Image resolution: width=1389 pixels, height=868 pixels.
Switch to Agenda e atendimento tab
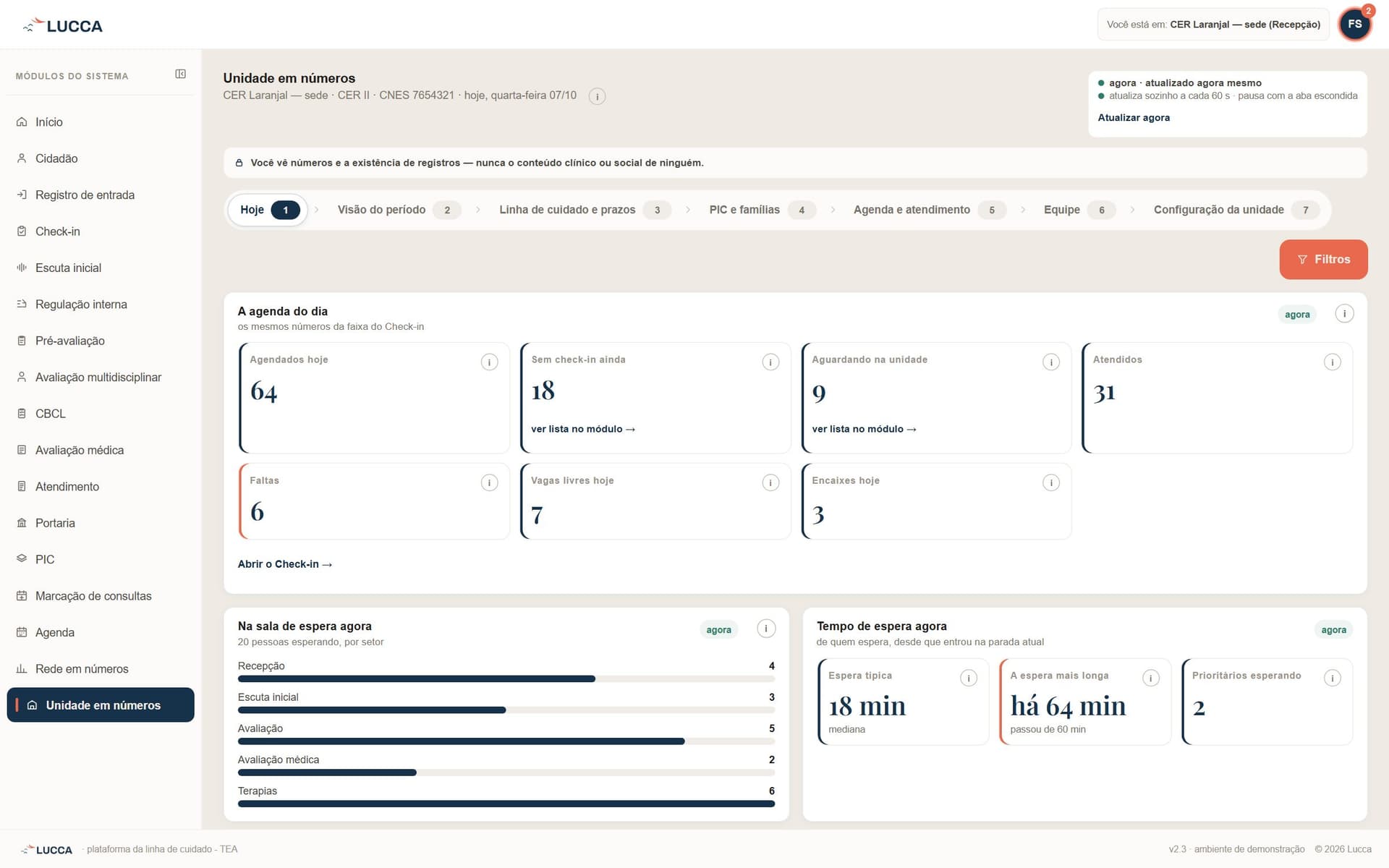[929, 210]
